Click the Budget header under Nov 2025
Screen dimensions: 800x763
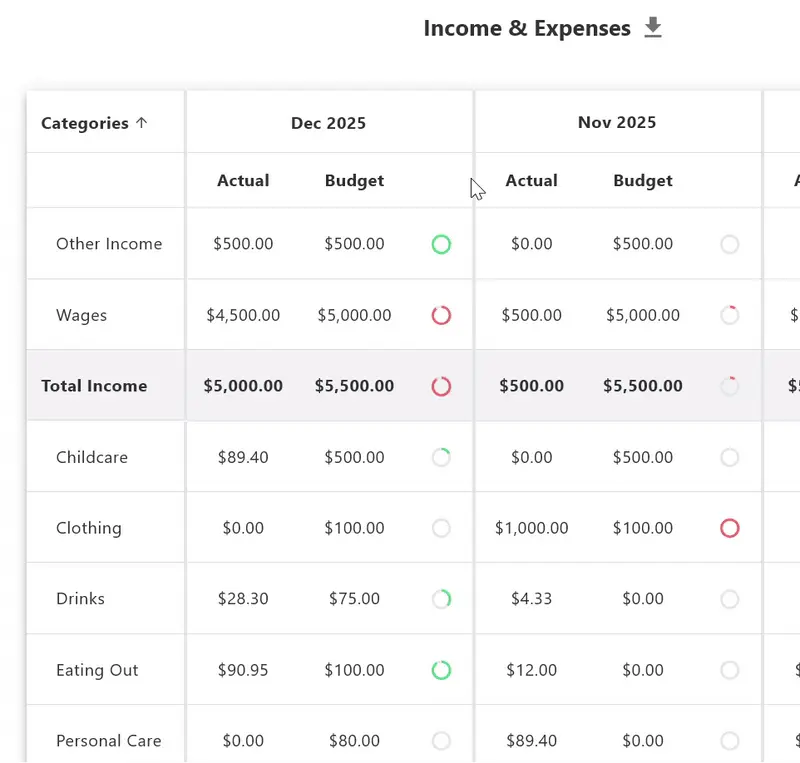pyautogui.click(x=642, y=181)
